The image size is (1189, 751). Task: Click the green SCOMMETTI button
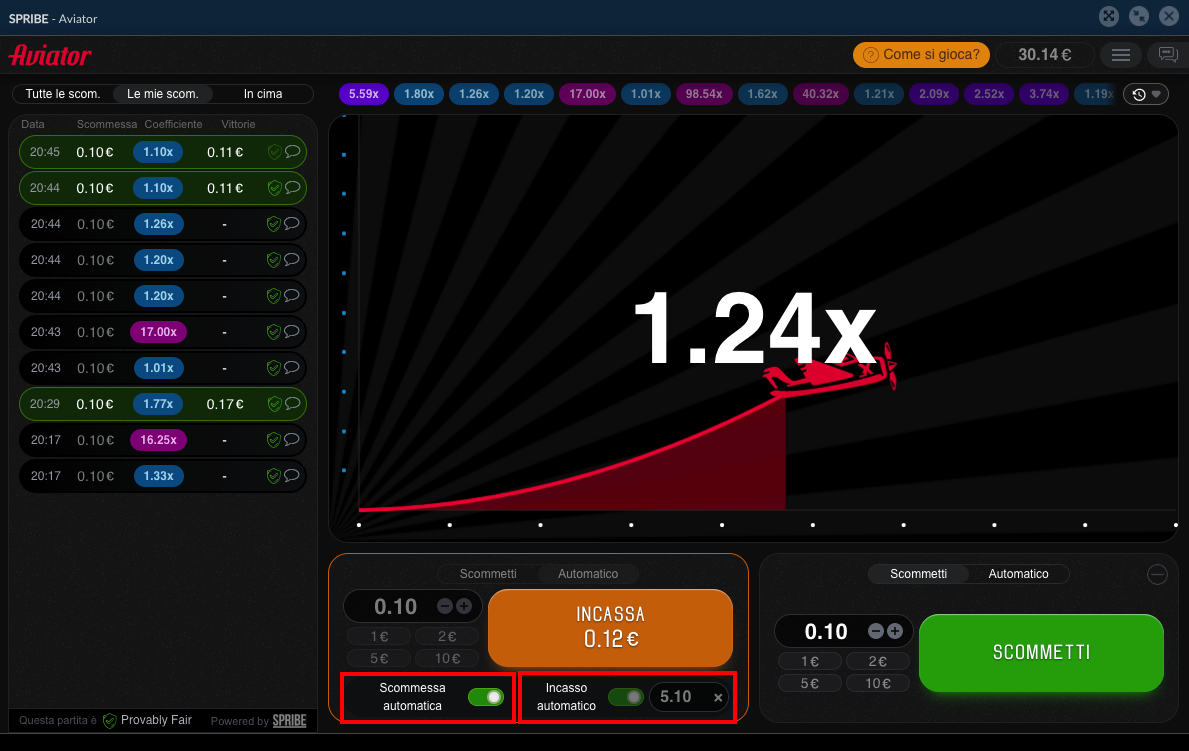[x=1041, y=652]
